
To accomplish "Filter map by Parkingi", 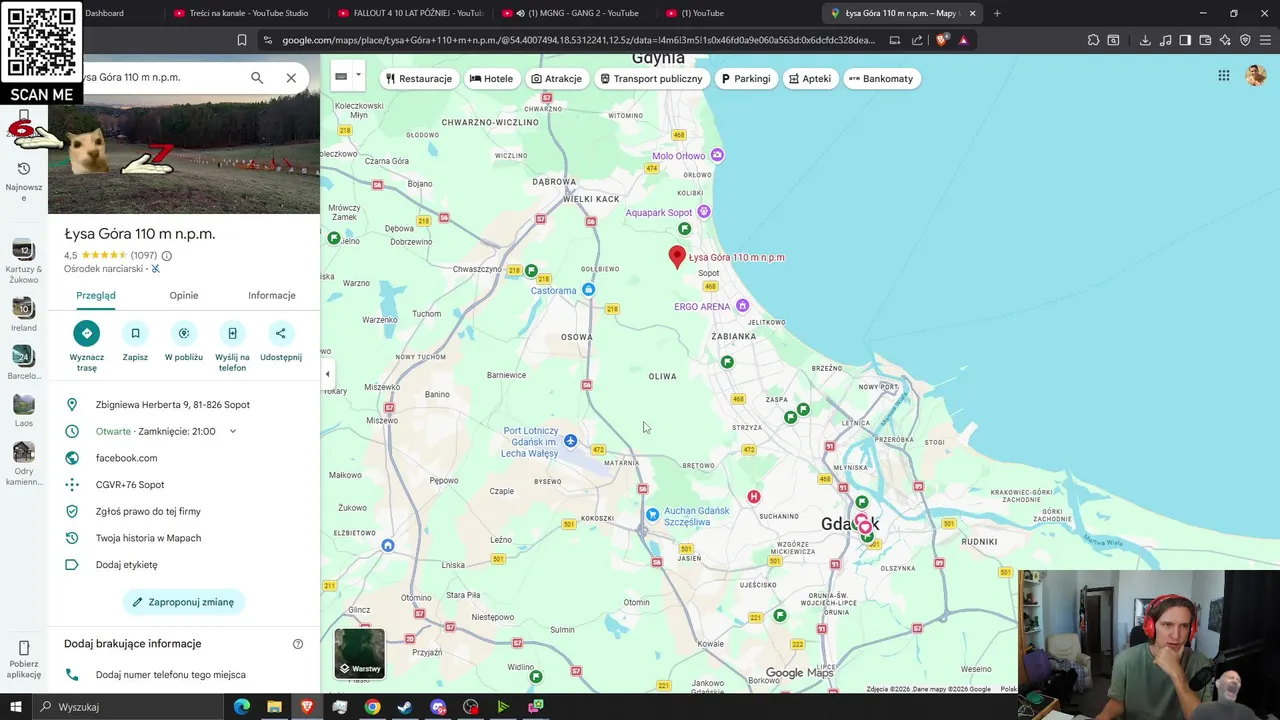I will (746, 78).
